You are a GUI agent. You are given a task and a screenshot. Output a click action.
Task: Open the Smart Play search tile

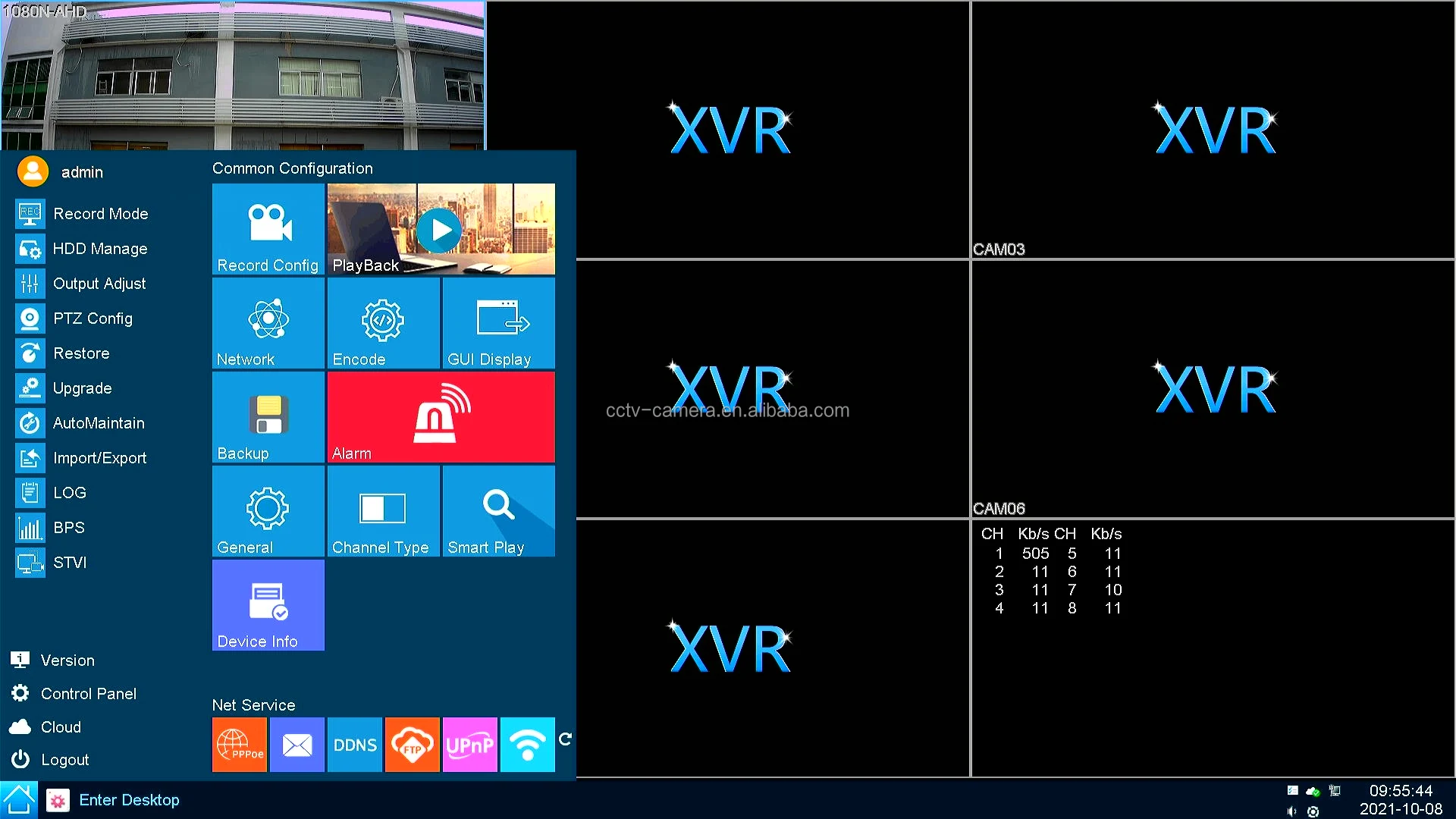[498, 511]
